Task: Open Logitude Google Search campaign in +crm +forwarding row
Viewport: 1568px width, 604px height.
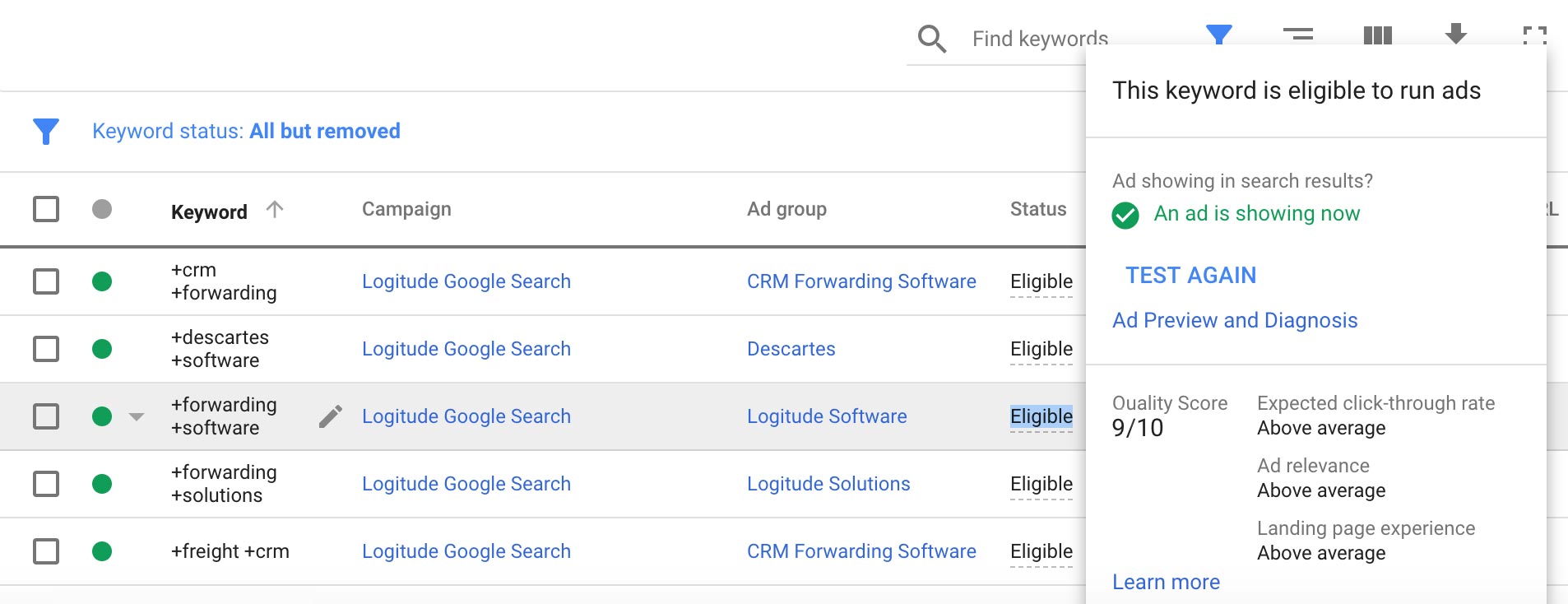Action: click(466, 281)
